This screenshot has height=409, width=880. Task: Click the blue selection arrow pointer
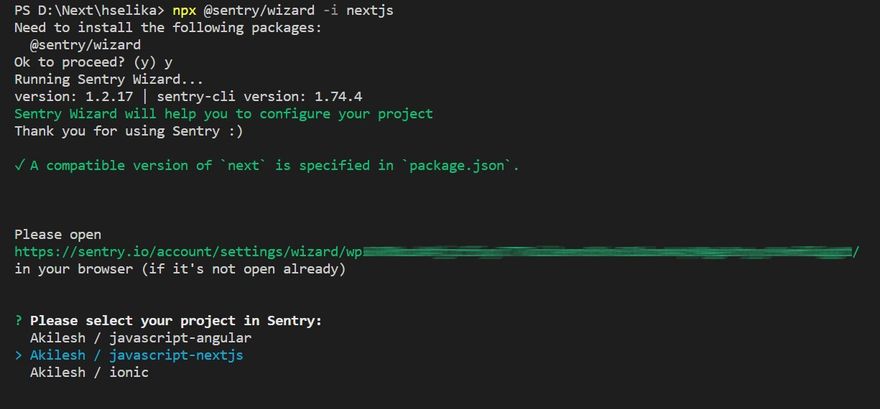coord(19,355)
